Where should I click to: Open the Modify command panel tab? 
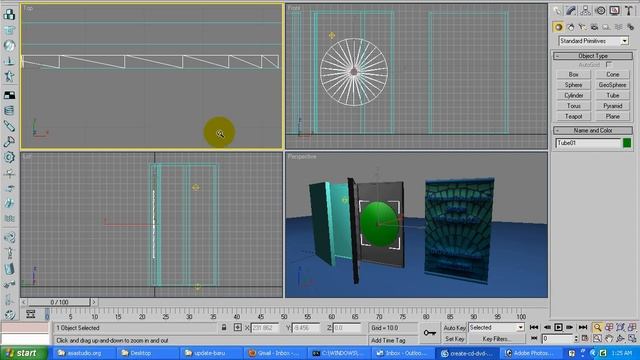pos(571,11)
